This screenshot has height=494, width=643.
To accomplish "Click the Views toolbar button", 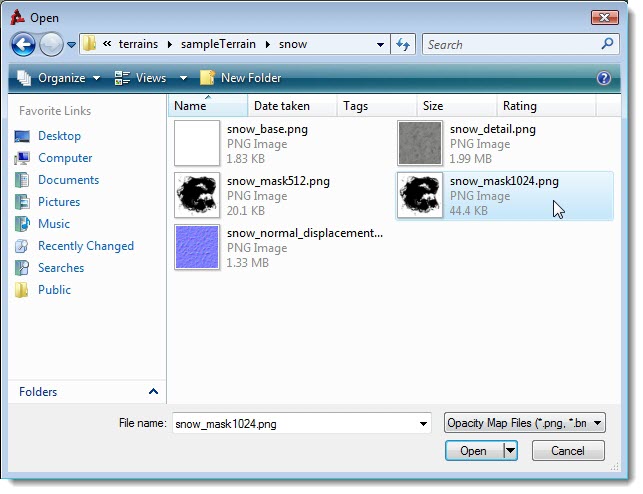I will tap(141, 78).
